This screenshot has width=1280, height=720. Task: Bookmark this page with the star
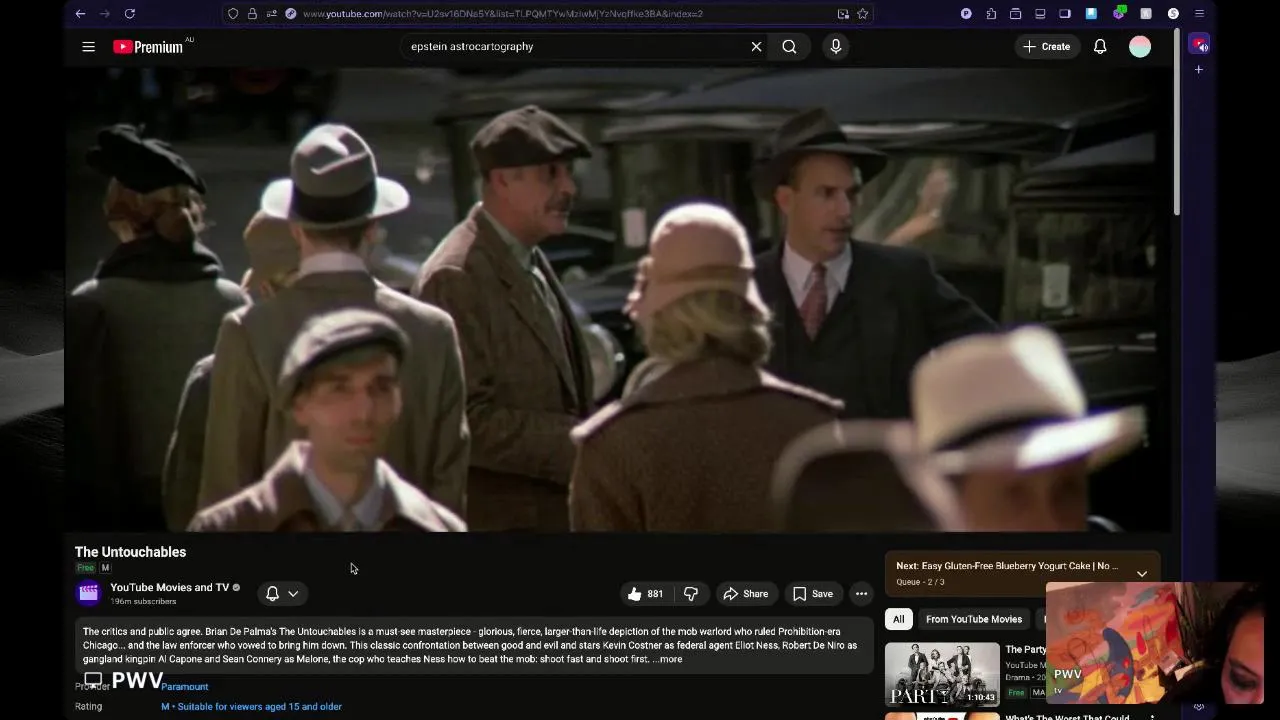(862, 13)
